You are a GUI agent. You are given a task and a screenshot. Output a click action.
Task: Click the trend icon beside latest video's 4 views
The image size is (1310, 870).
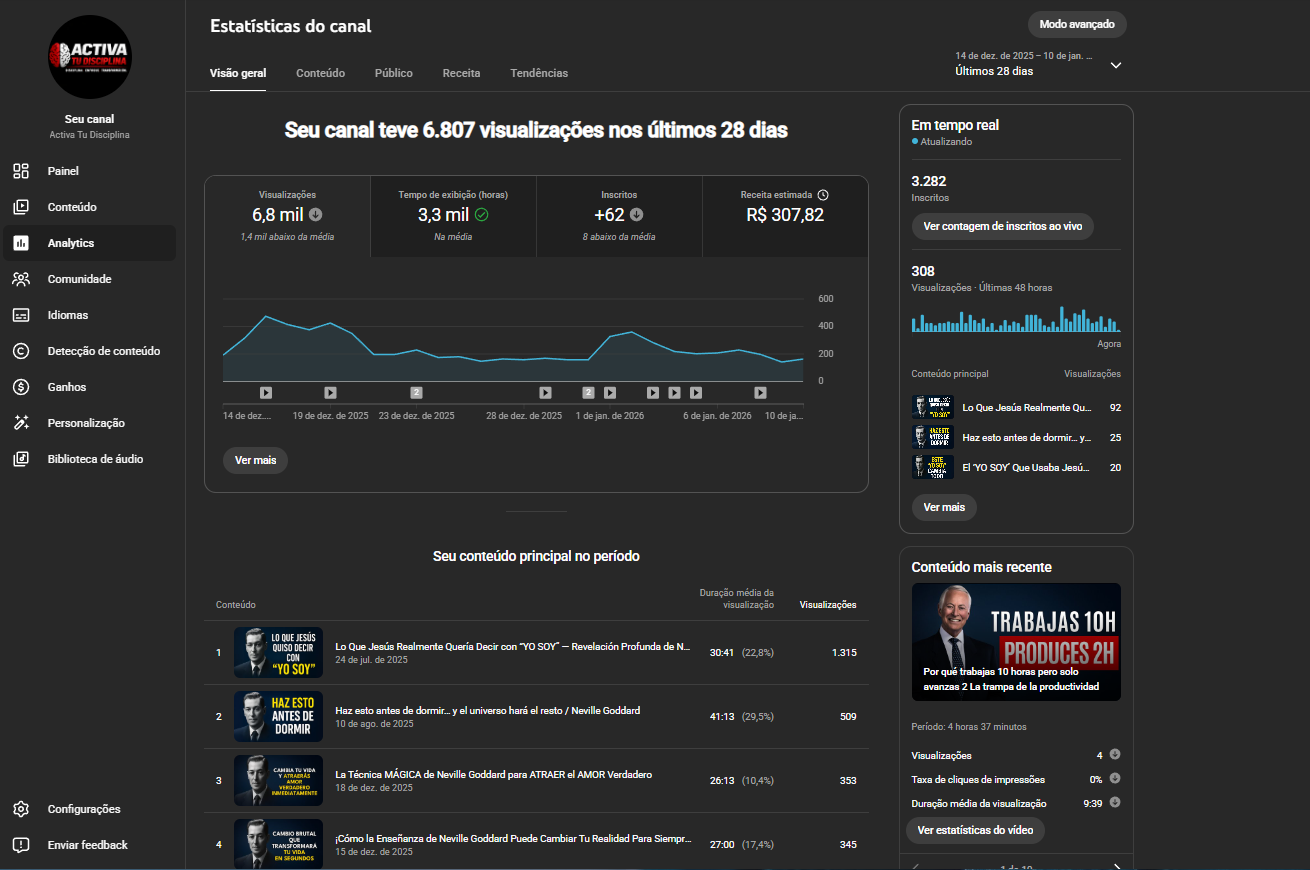tap(1115, 755)
